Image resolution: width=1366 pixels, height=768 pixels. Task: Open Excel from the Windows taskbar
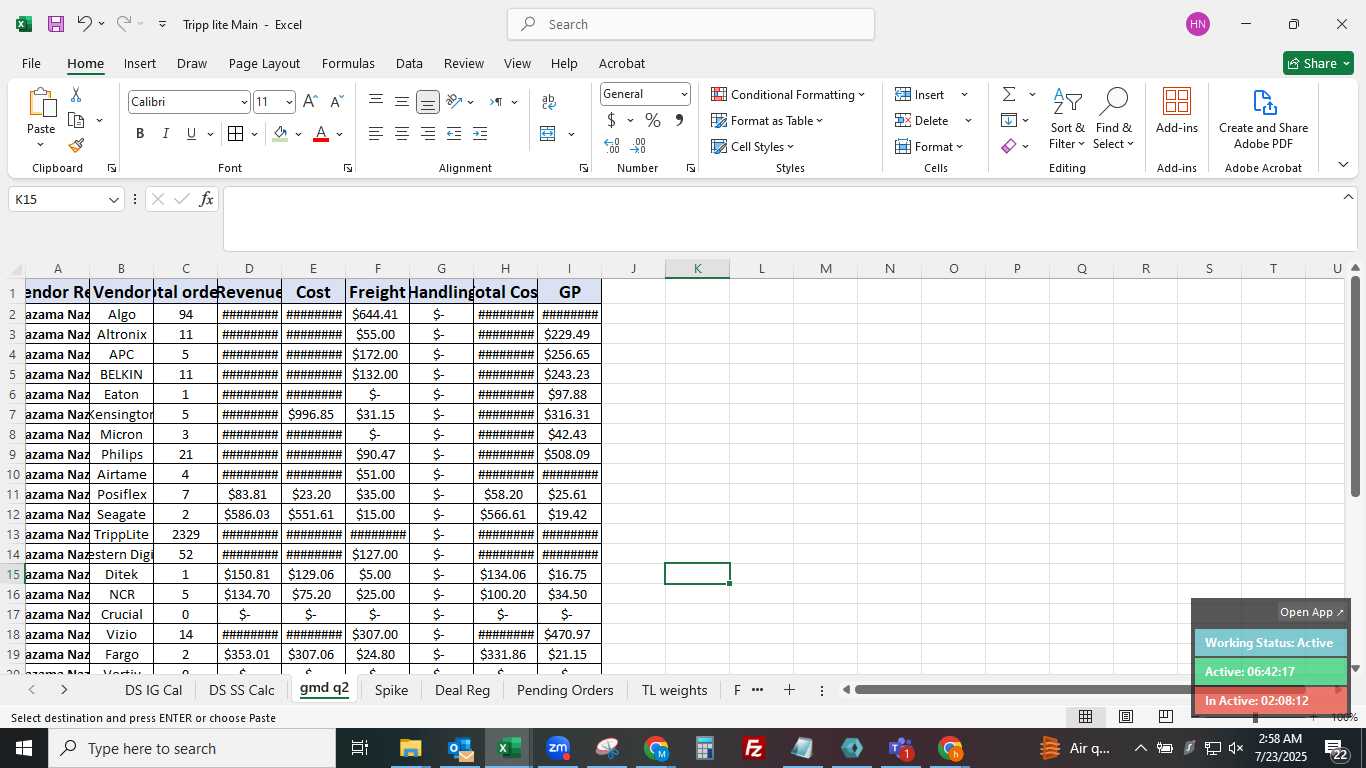[x=509, y=748]
